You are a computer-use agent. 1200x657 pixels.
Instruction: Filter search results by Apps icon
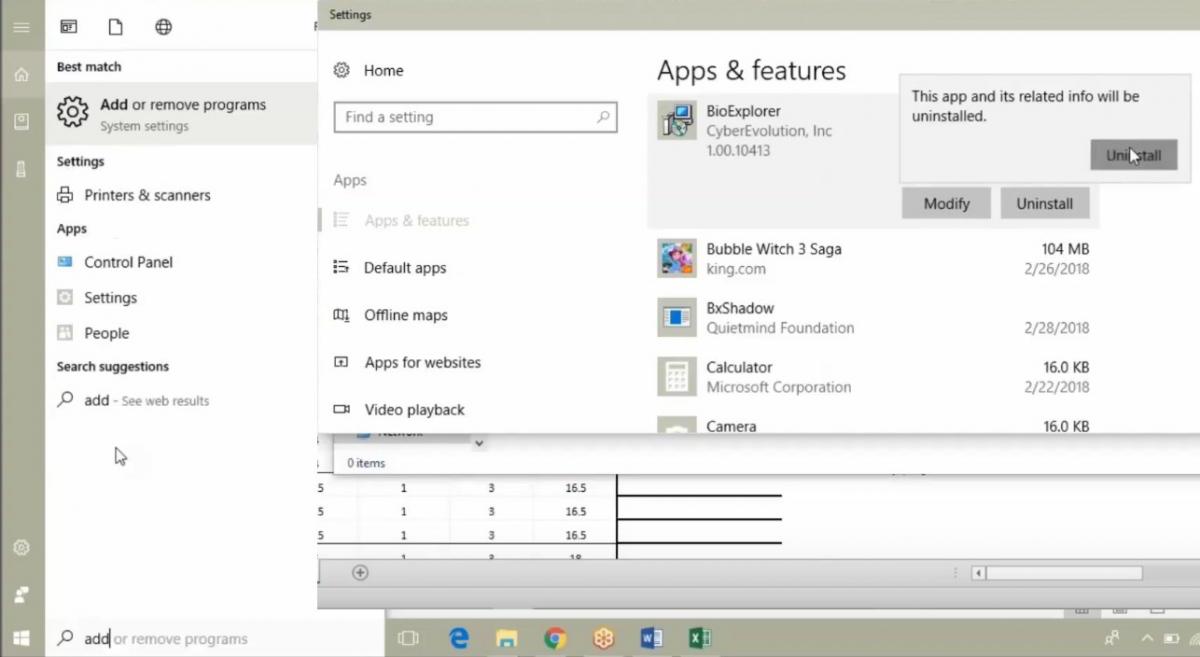click(69, 27)
